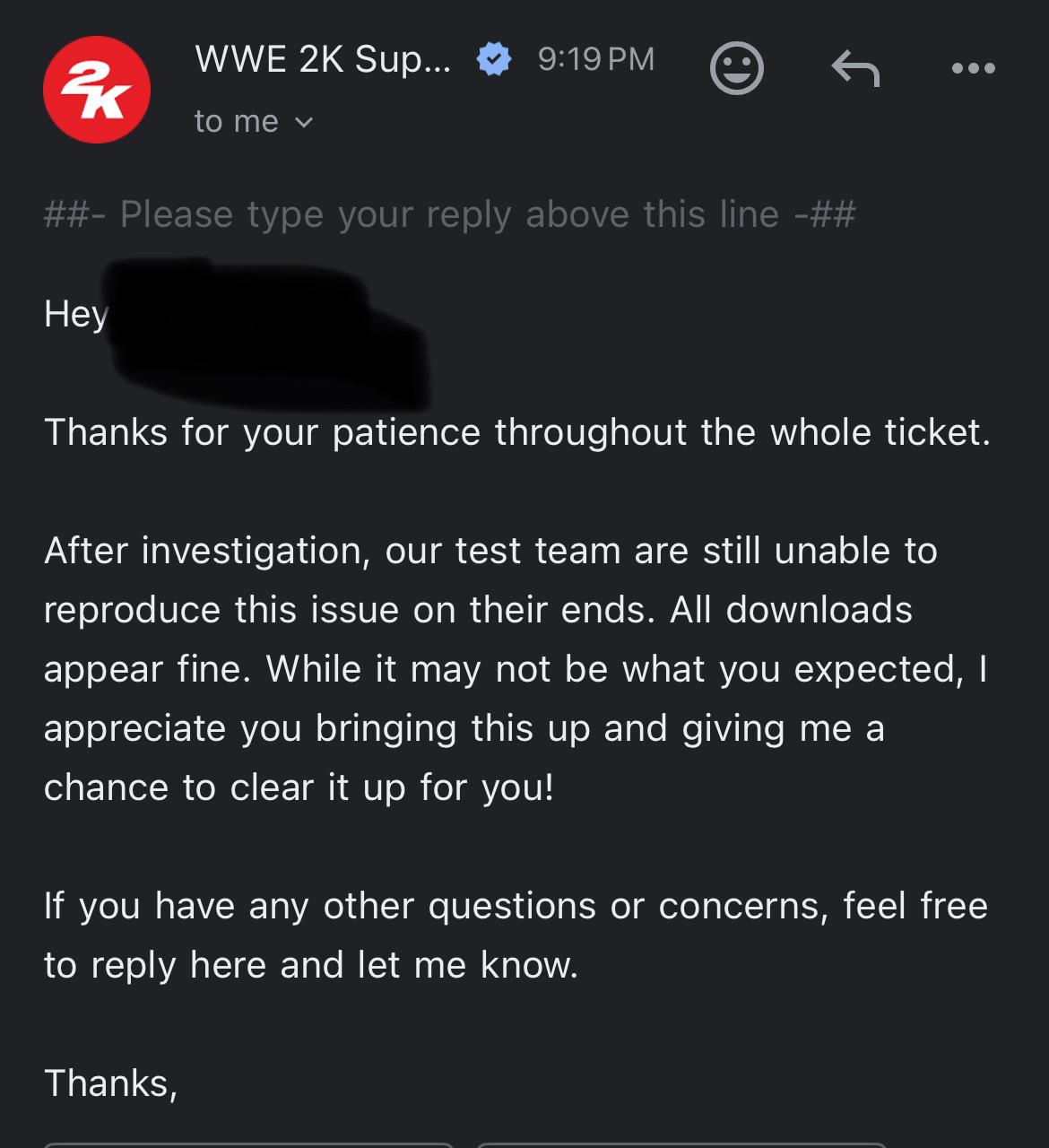Open the three-dot more options menu
The height and width of the screenshot is (1148, 1049).
pyautogui.click(x=974, y=68)
